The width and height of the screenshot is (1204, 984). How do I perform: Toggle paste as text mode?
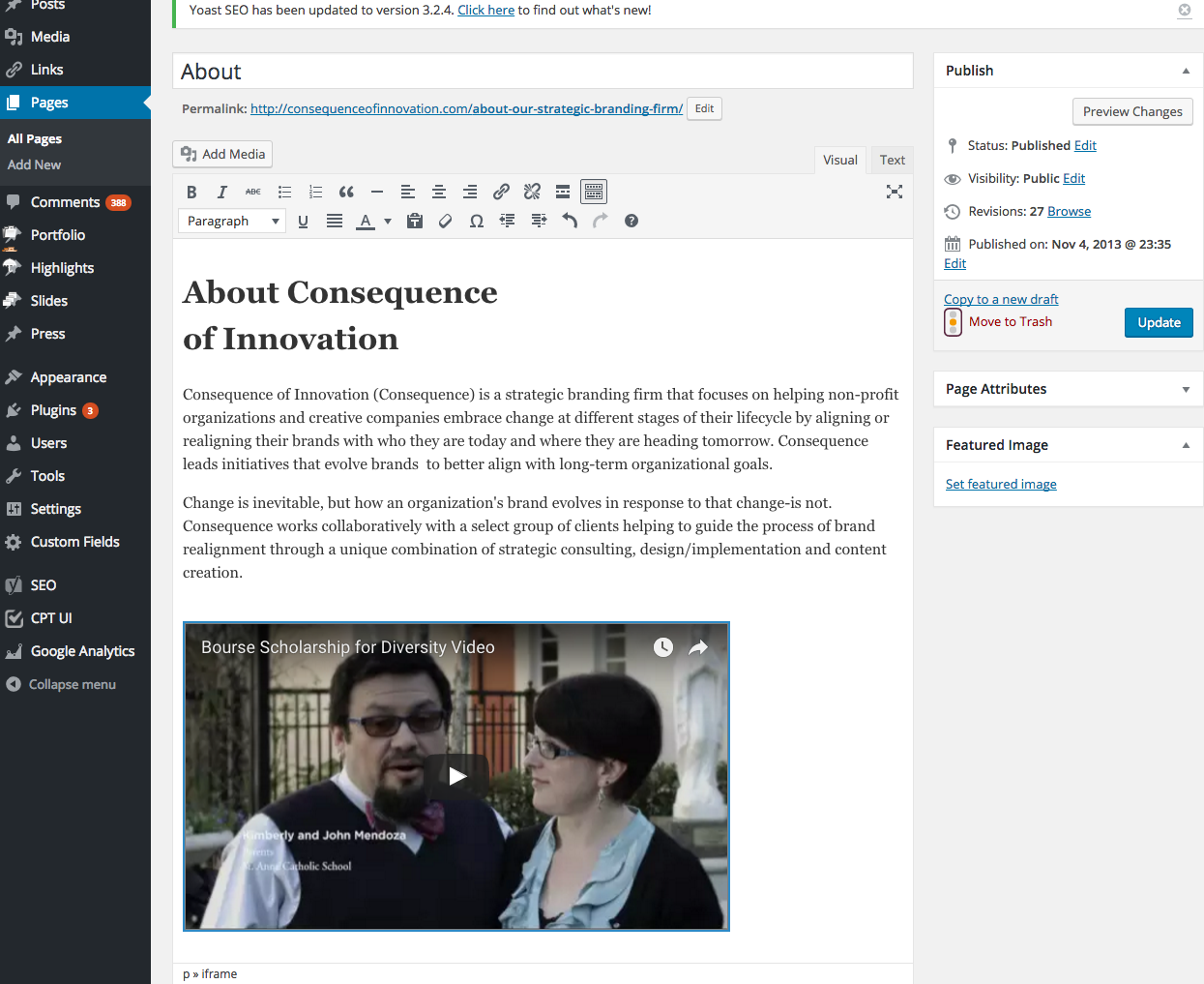point(415,221)
